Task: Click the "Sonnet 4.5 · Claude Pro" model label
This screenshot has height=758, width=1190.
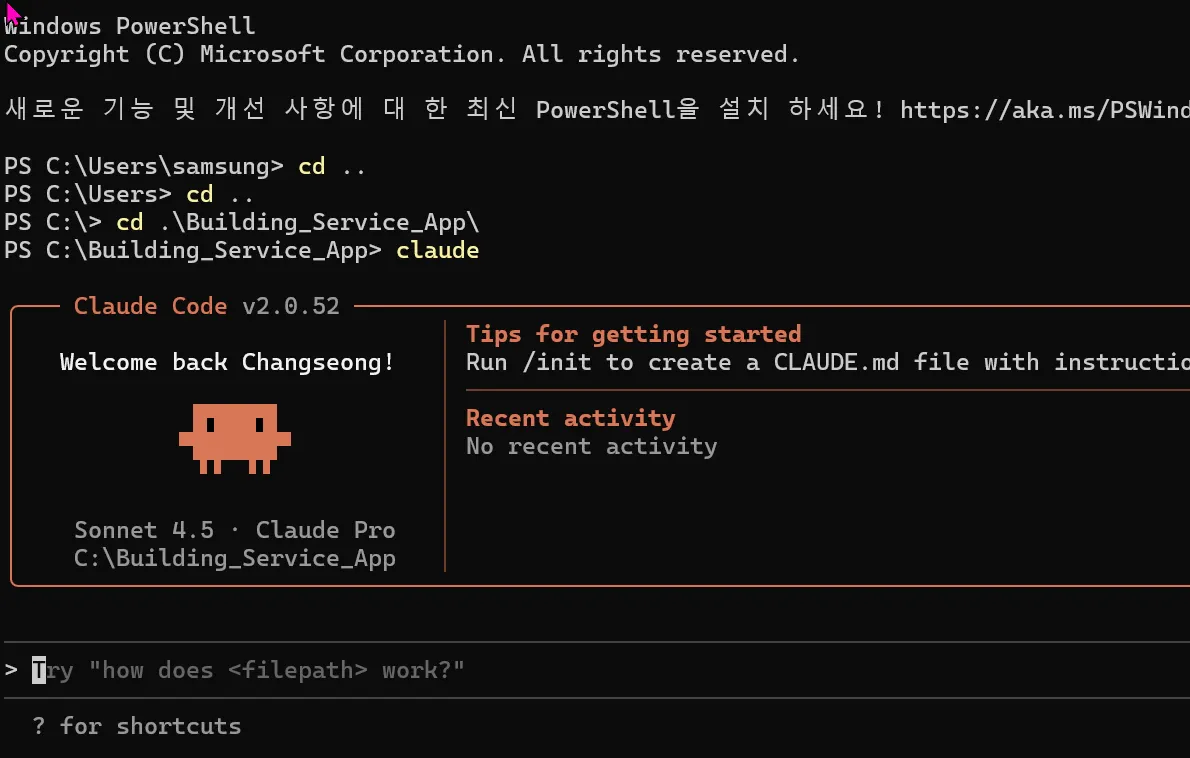Action: click(x=235, y=530)
